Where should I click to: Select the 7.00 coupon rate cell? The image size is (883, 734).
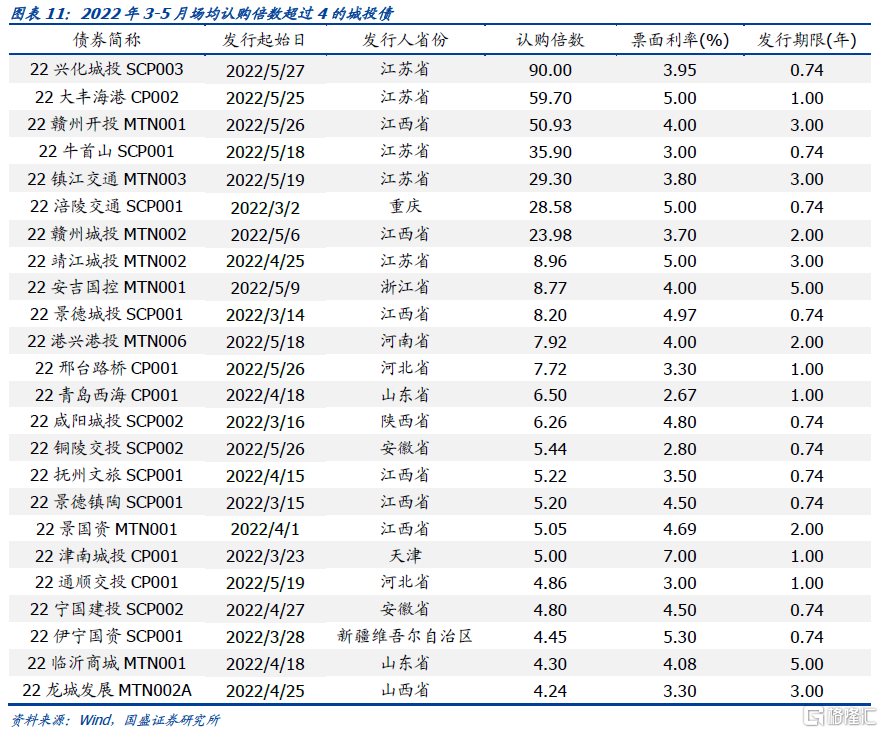tap(680, 555)
